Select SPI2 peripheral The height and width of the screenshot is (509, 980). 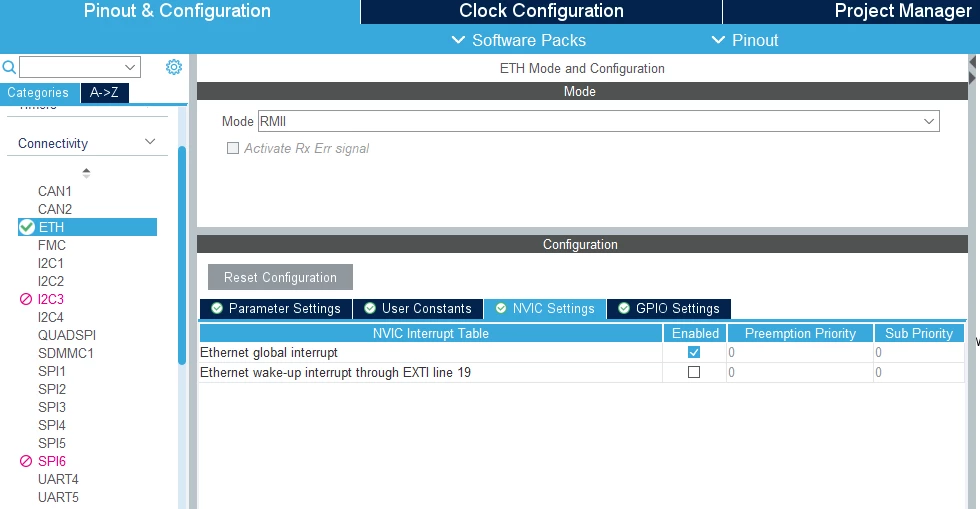pos(52,390)
